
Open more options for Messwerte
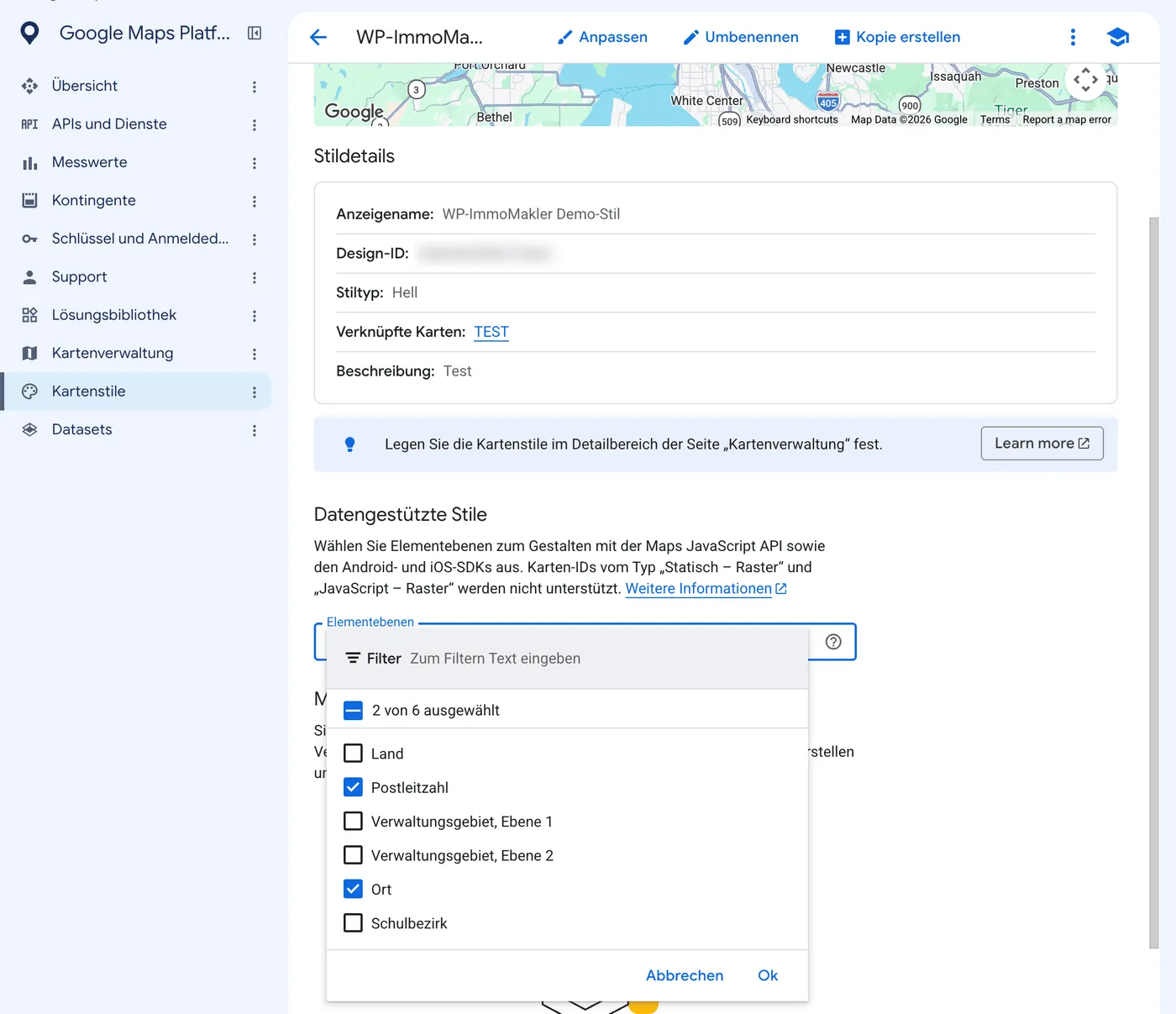click(255, 163)
